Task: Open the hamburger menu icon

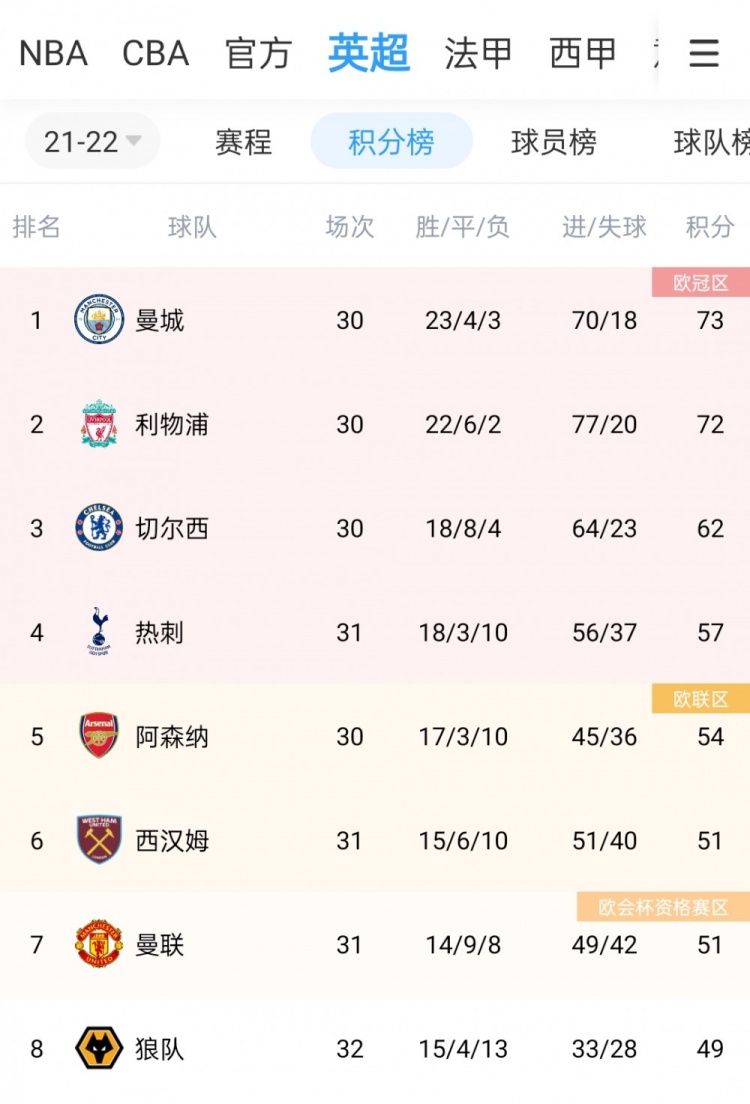Action: (704, 53)
